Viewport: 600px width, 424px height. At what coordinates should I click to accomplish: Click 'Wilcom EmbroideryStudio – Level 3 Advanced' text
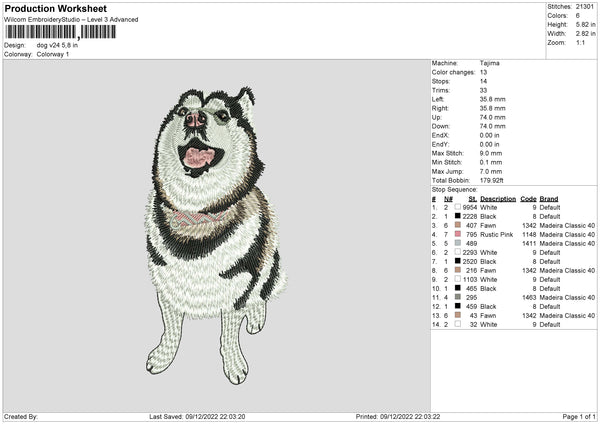click(x=71, y=20)
